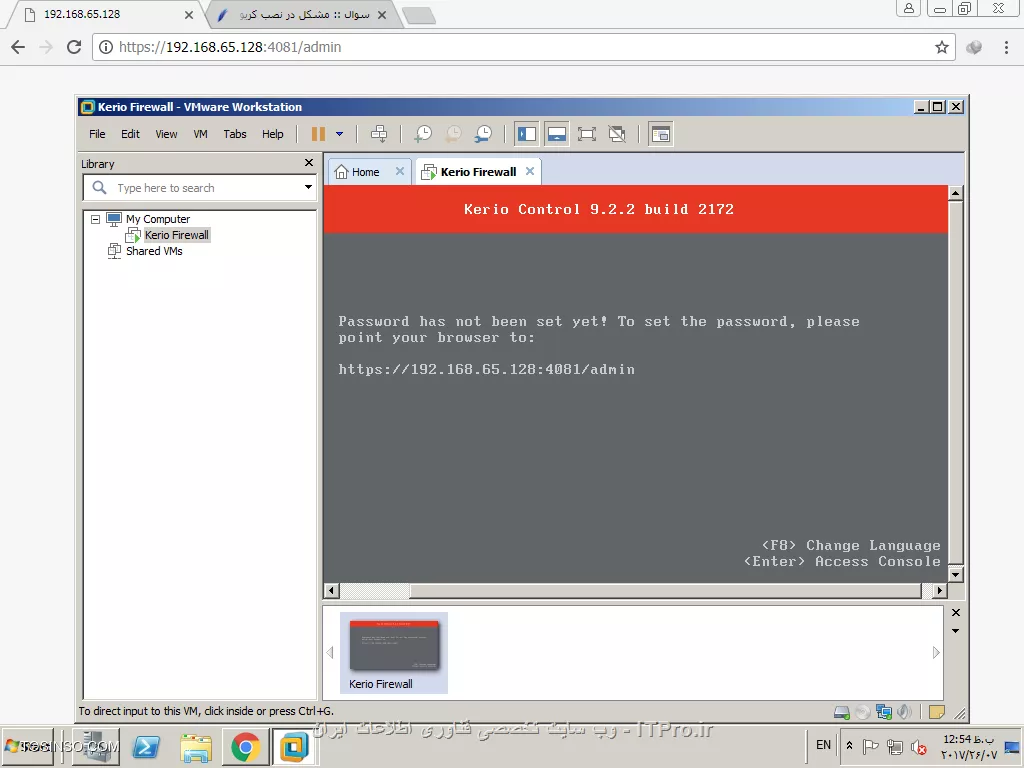Click the VMware pause (suspend) button
Screen dimensions: 1024x768
[318, 135]
